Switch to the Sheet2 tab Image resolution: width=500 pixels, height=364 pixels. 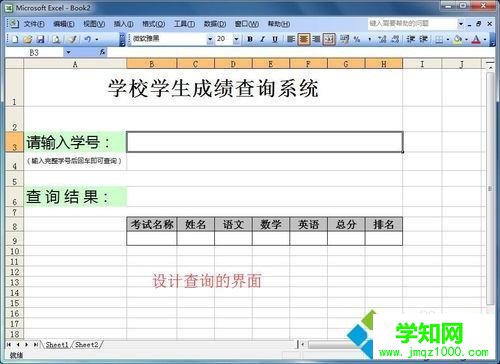pos(87,345)
